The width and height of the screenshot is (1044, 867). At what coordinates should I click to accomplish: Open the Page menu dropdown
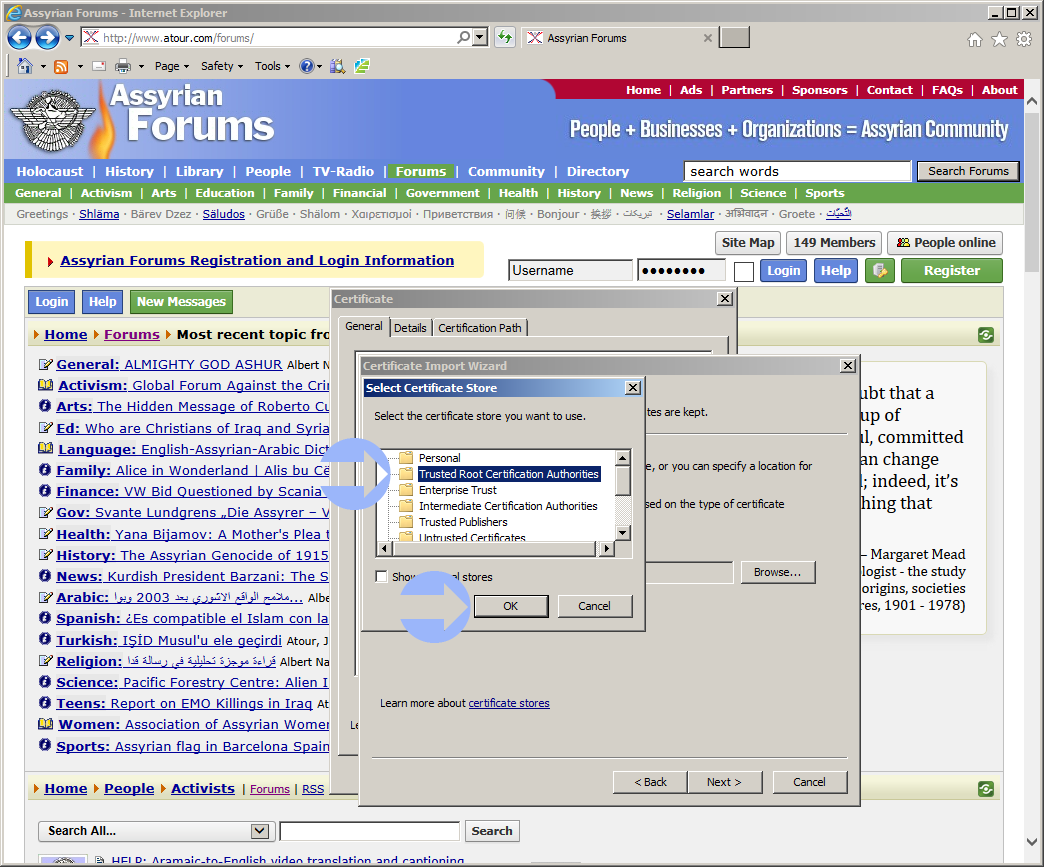tap(172, 66)
